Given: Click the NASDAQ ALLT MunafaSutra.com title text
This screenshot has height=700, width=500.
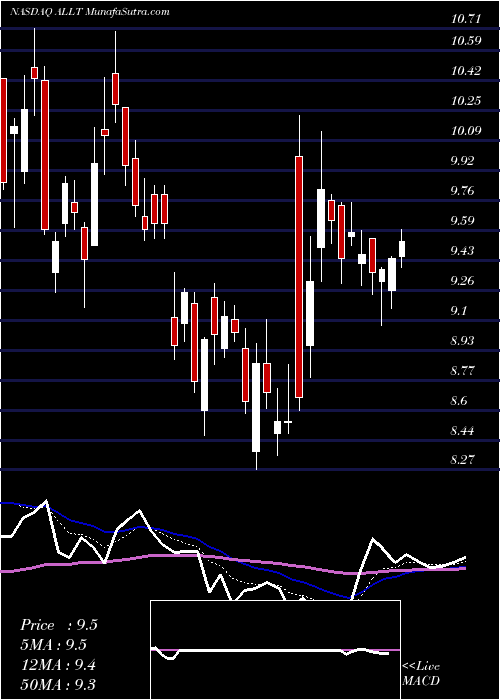Looking at the screenshot, I should 89,12.
